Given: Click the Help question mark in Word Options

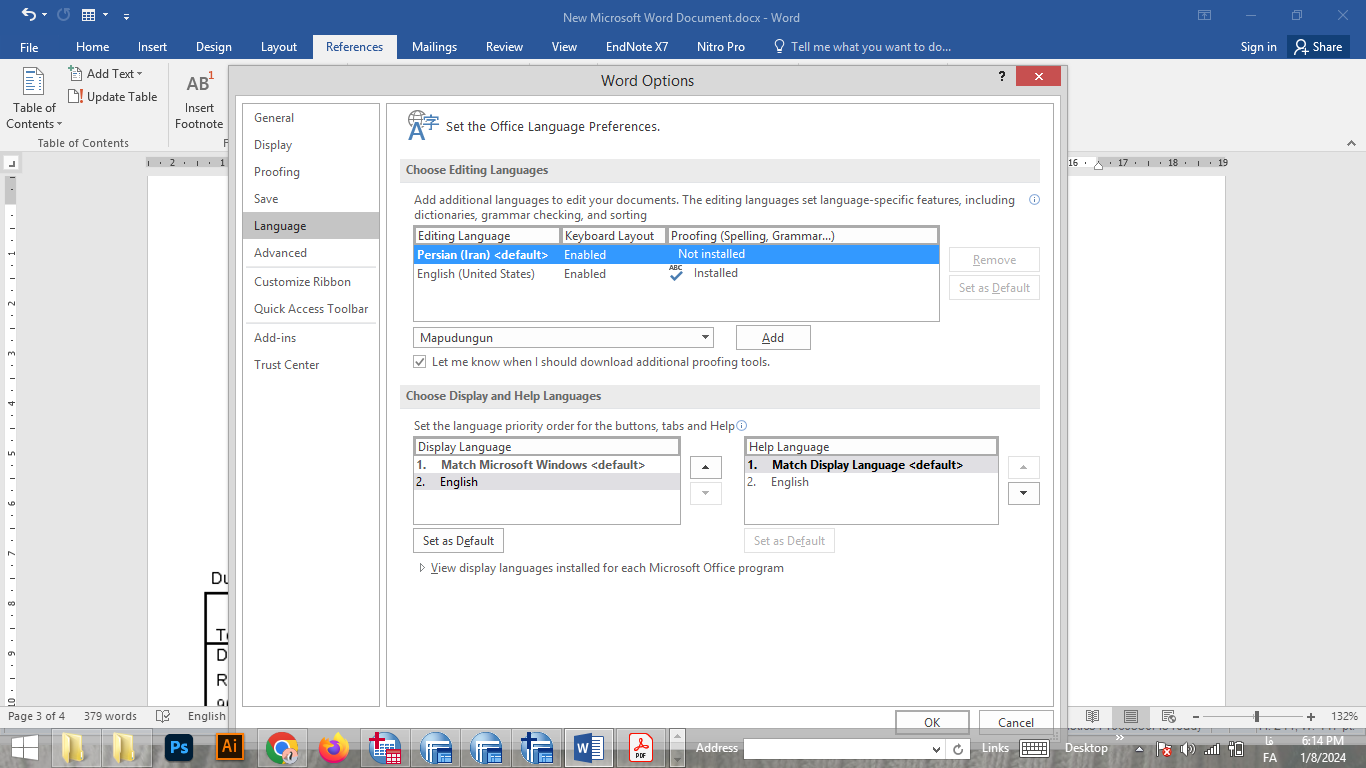Looking at the screenshot, I should tap(1002, 77).
